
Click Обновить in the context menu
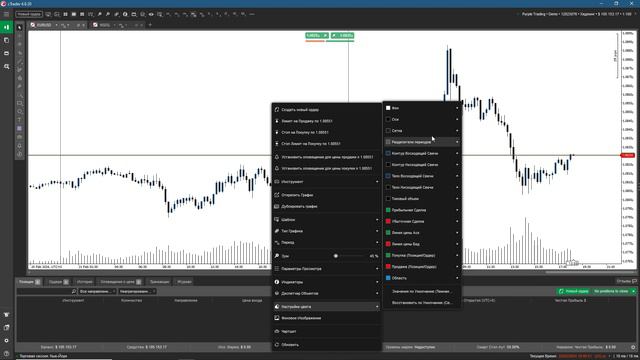click(x=327, y=345)
